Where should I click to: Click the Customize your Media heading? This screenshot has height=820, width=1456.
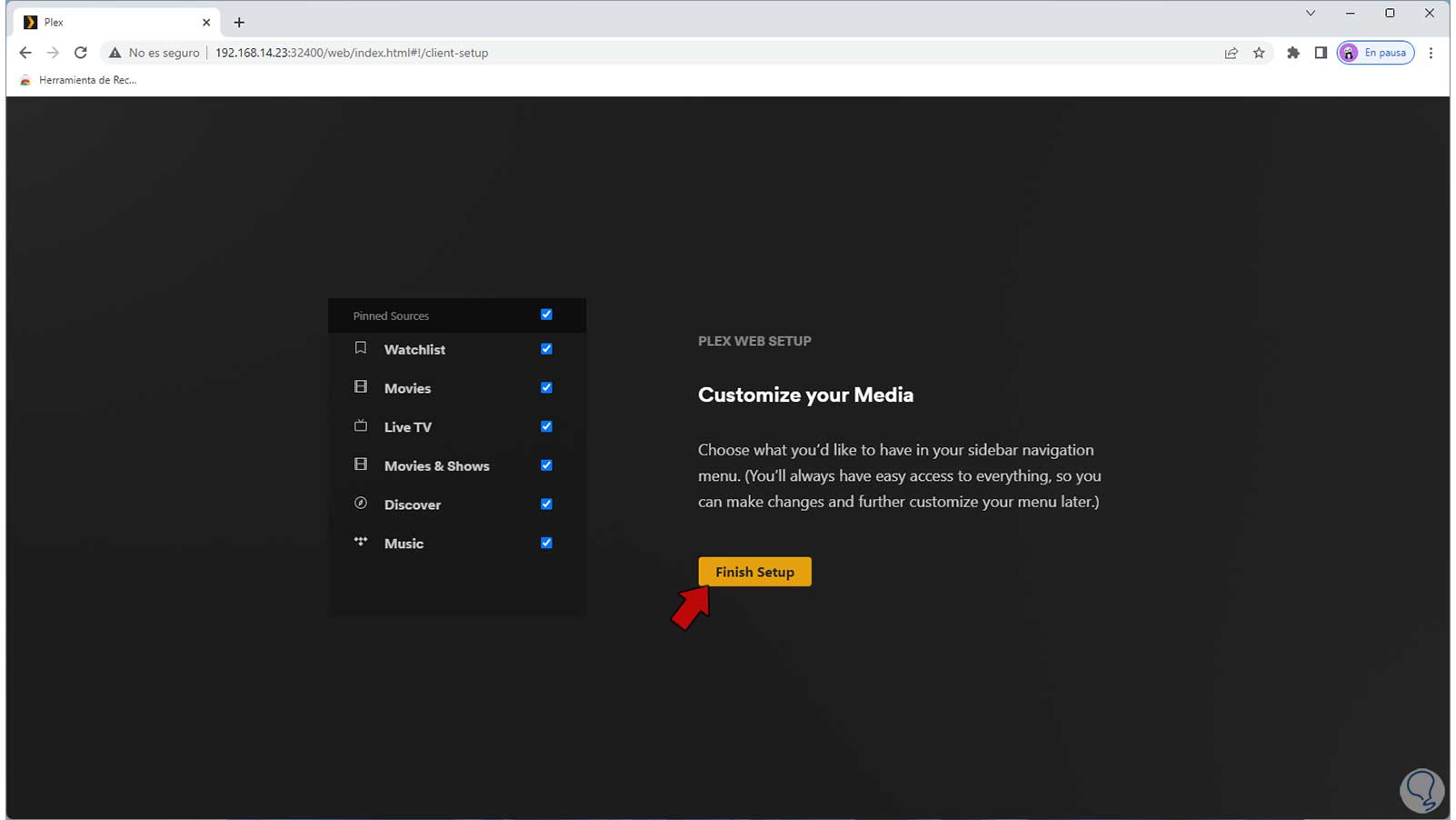click(805, 395)
